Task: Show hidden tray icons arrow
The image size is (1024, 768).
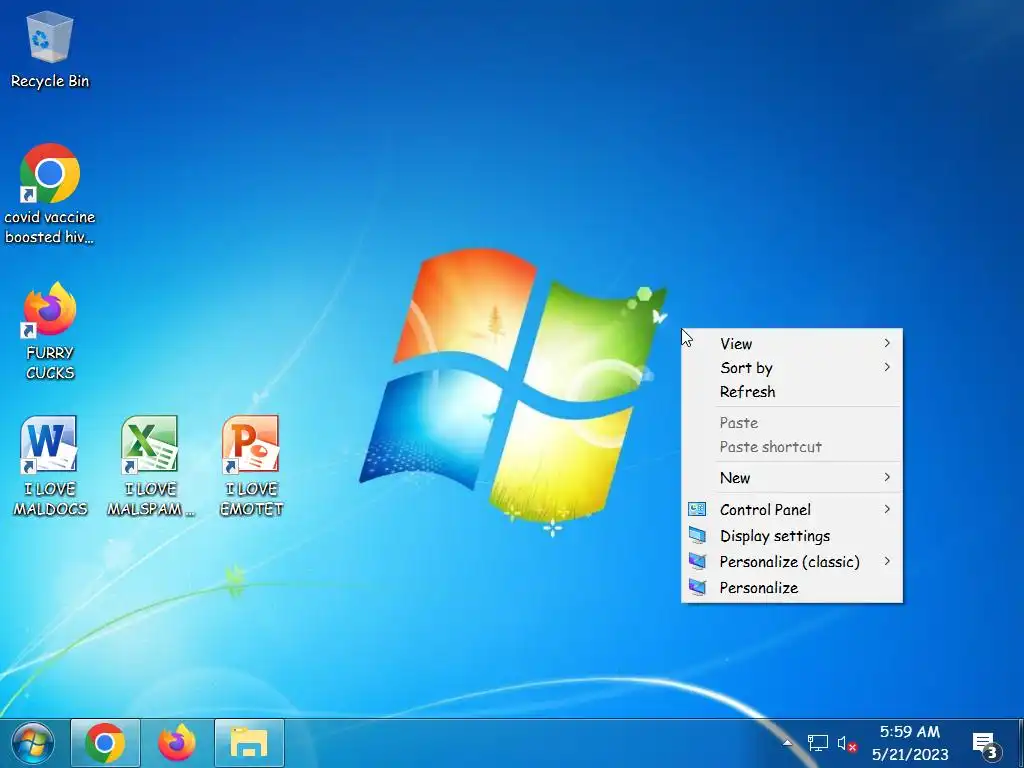Action: click(787, 743)
